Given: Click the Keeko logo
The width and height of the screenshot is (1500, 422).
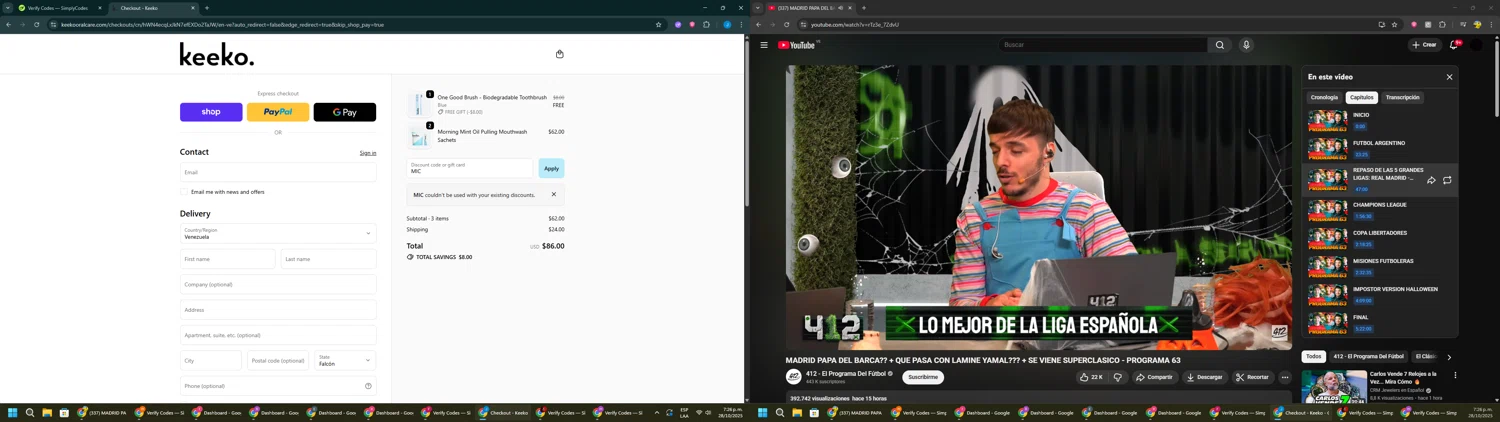Looking at the screenshot, I should [217, 54].
